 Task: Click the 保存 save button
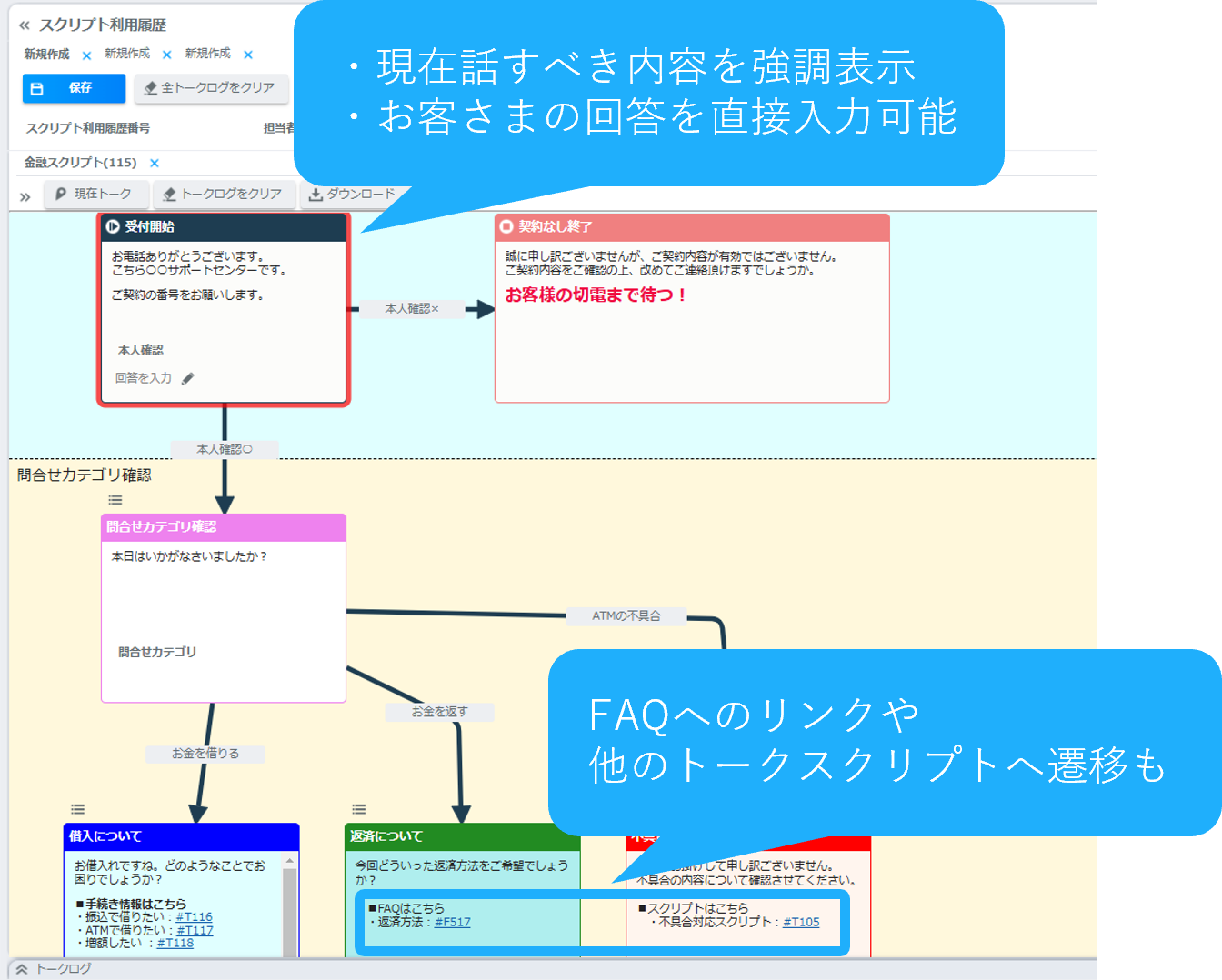coord(74,88)
